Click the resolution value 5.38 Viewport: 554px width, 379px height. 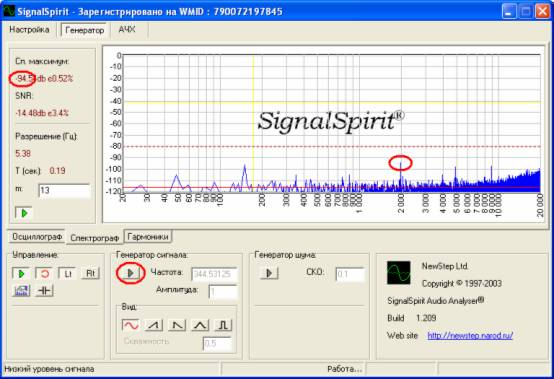23,154
